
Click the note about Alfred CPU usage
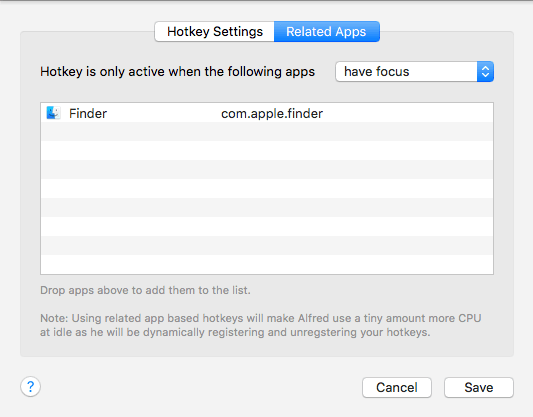pyautogui.click(x=261, y=325)
